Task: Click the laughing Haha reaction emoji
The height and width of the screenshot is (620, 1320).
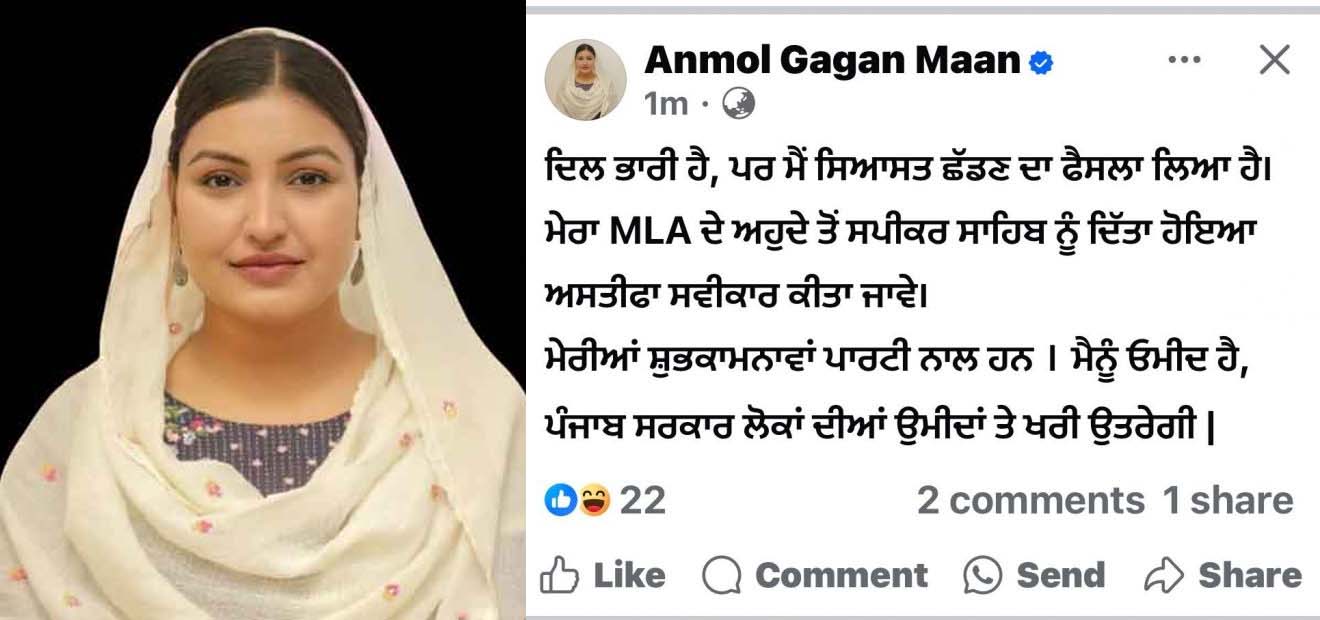Action: pyautogui.click(x=594, y=500)
